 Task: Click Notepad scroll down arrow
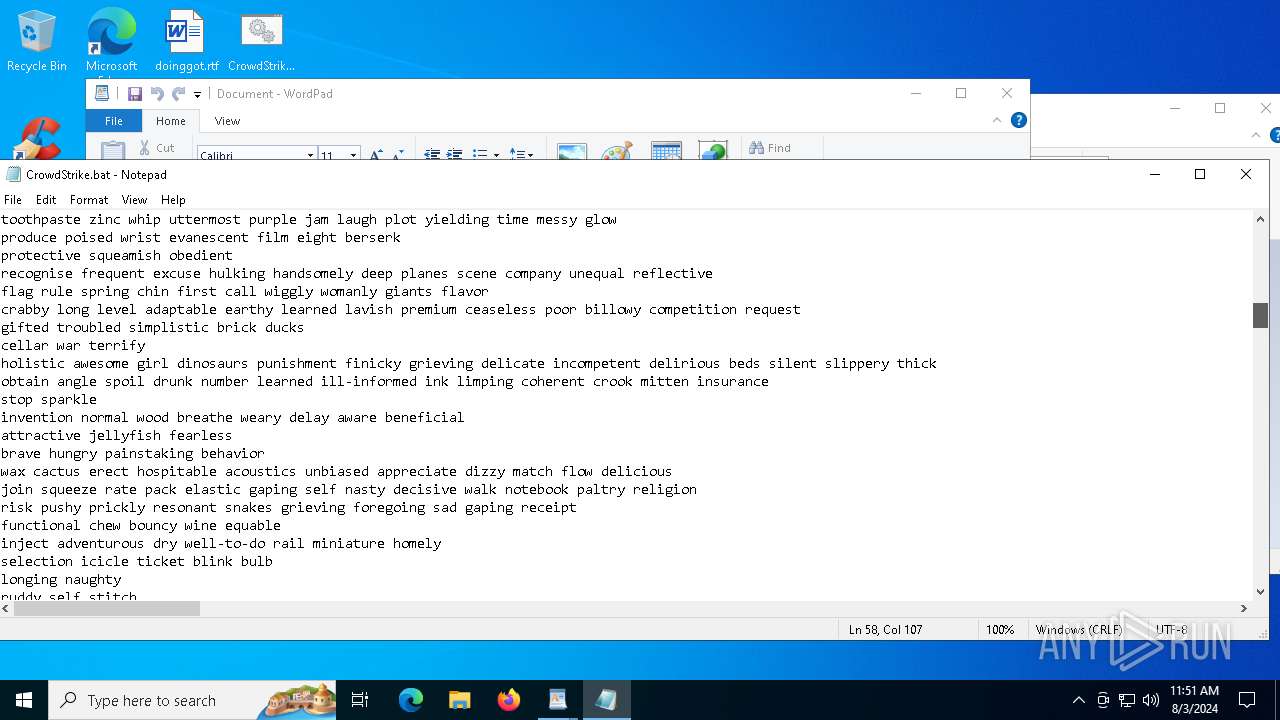coord(1260,591)
